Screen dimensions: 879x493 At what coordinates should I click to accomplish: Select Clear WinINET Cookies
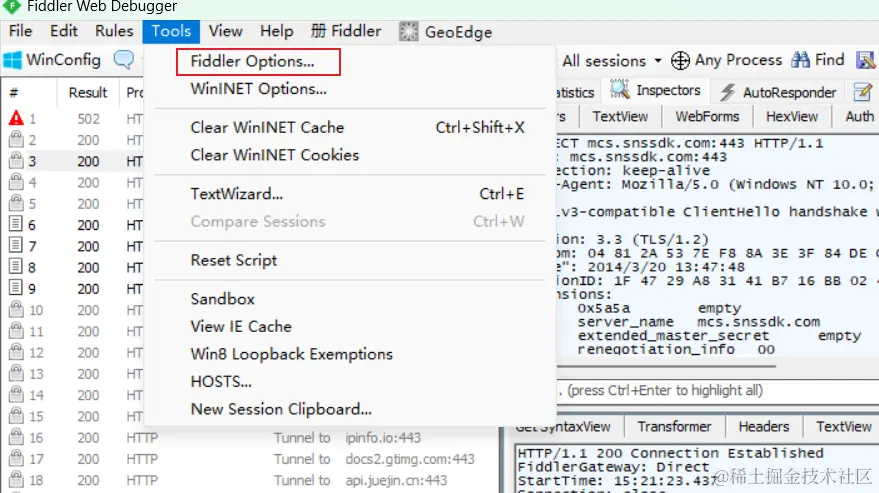tap(275, 155)
